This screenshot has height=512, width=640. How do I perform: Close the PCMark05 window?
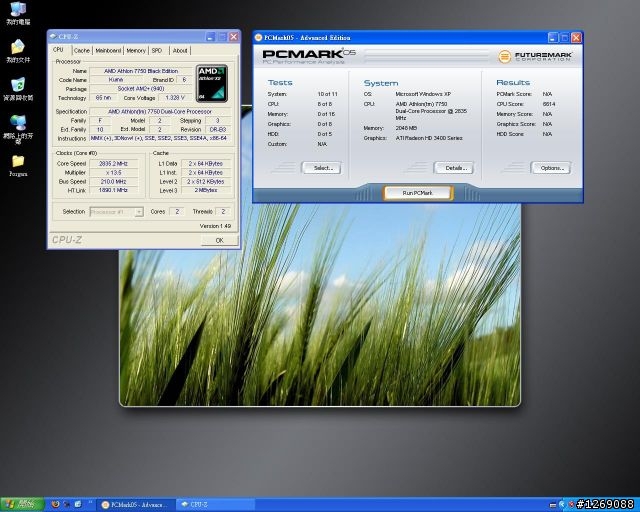[576, 38]
